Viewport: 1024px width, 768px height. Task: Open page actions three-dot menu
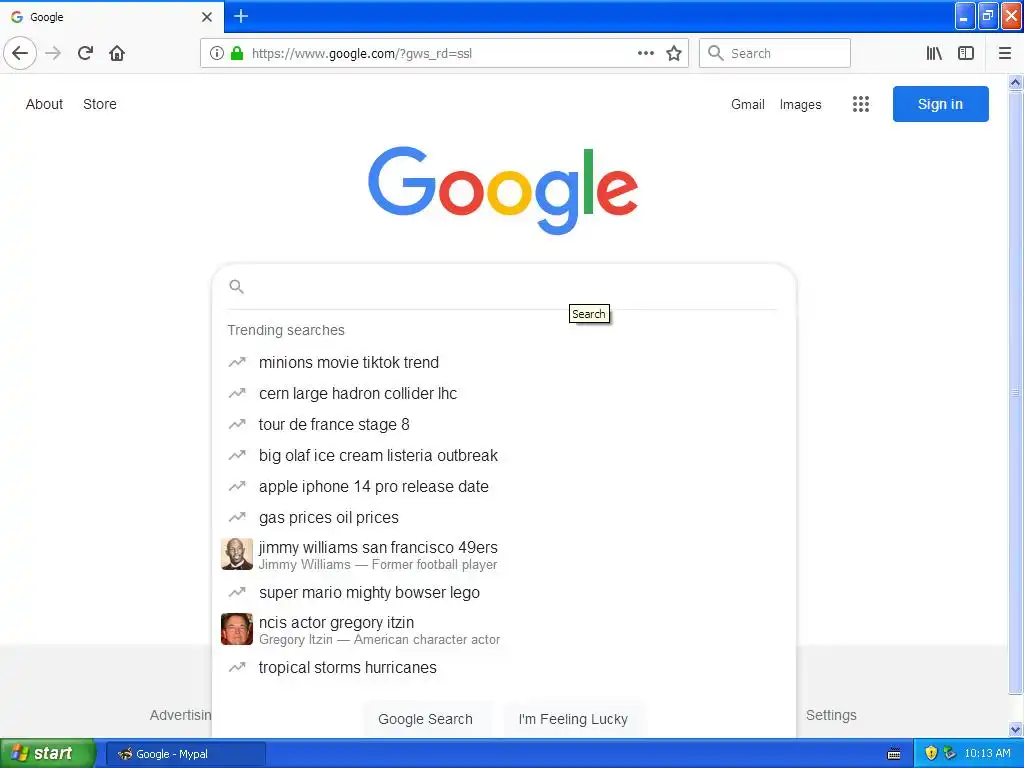646,53
